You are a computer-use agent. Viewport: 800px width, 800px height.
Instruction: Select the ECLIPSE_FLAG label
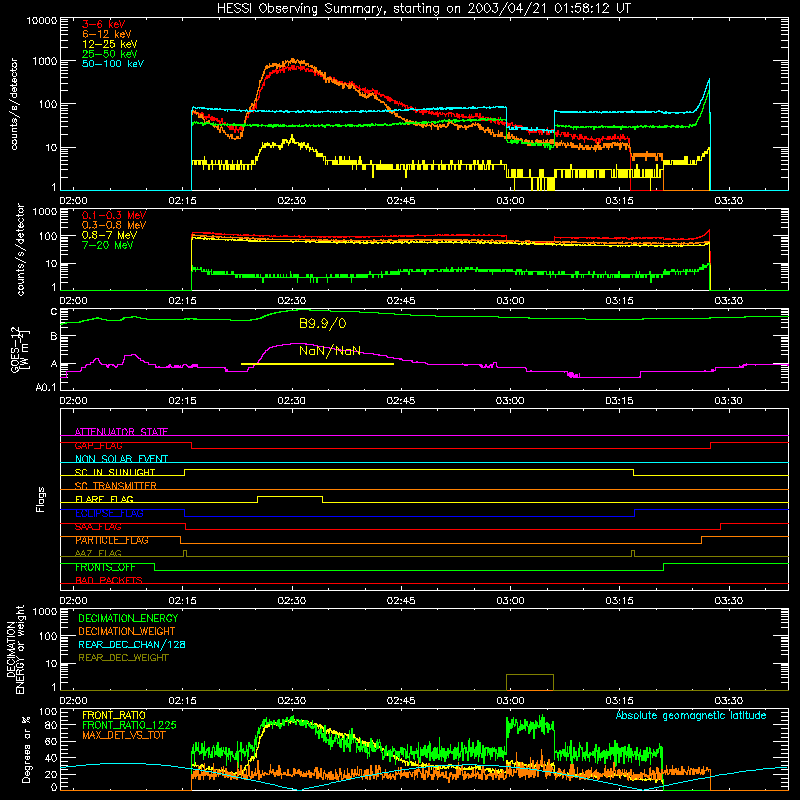[109, 513]
